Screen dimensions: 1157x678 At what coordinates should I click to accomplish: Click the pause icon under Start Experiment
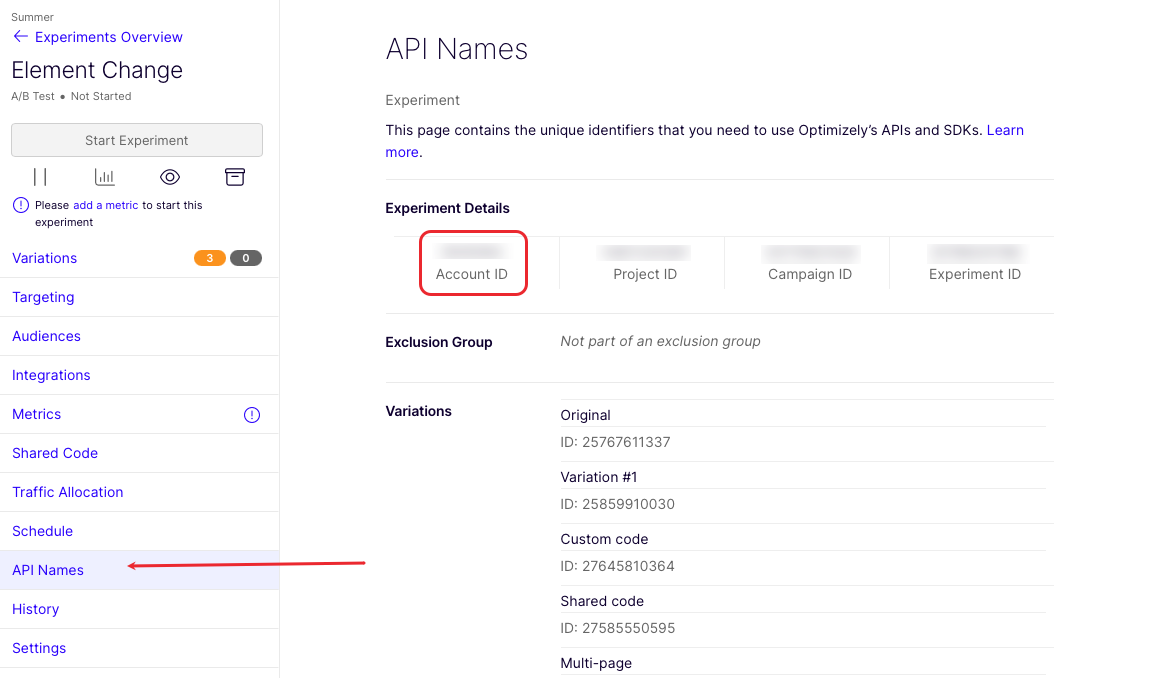(x=40, y=177)
